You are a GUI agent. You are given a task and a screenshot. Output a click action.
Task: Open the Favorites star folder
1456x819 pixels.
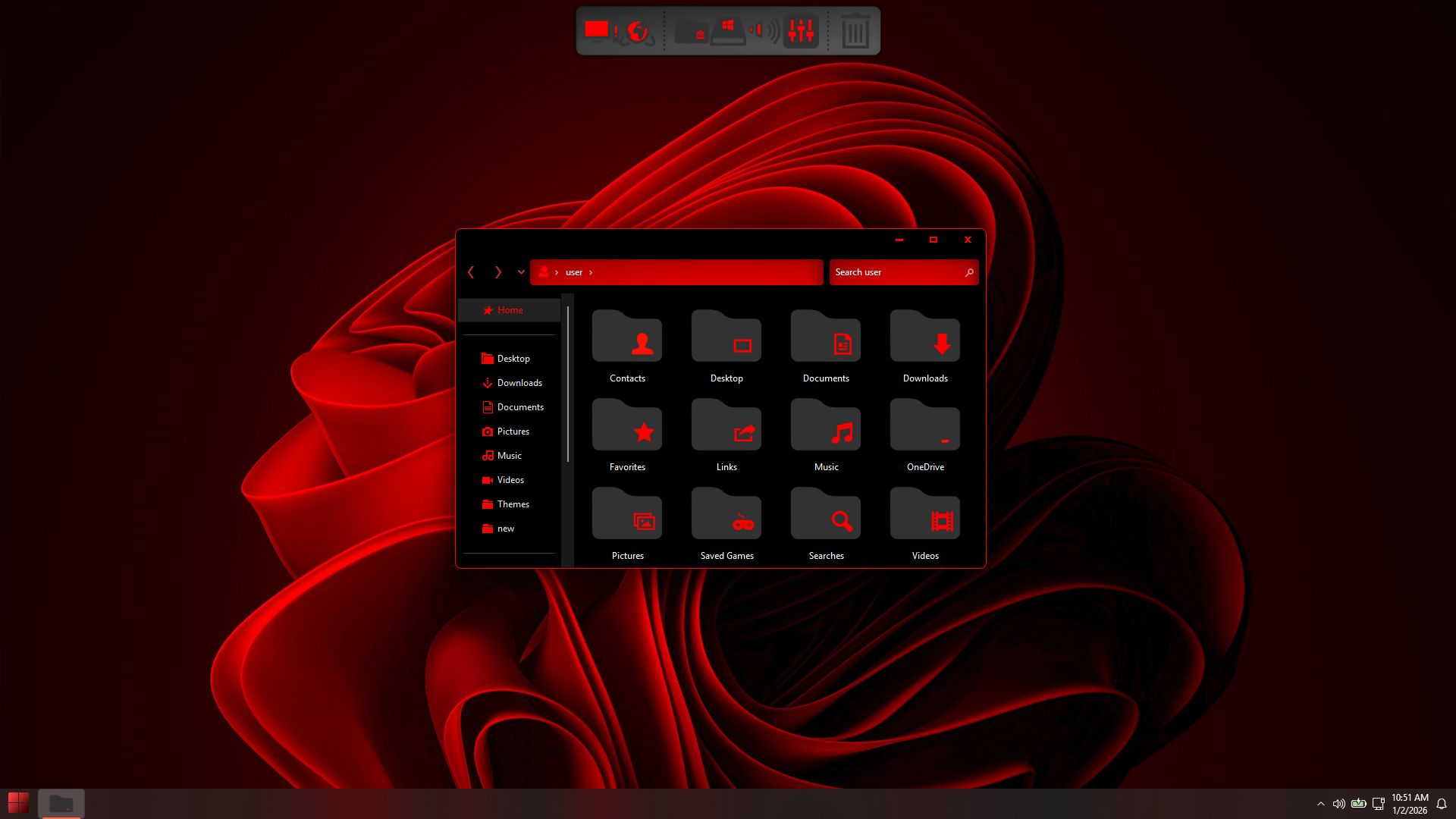point(627,435)
